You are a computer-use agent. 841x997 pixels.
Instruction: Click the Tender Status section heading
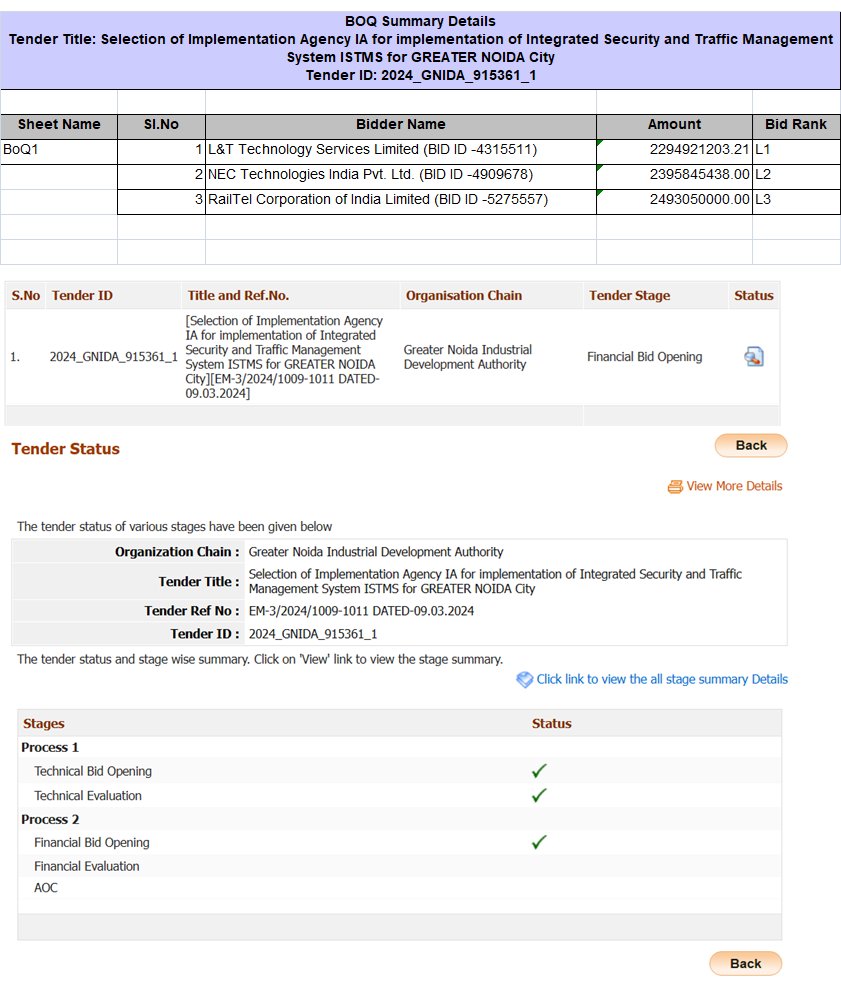tap(65, 449)
